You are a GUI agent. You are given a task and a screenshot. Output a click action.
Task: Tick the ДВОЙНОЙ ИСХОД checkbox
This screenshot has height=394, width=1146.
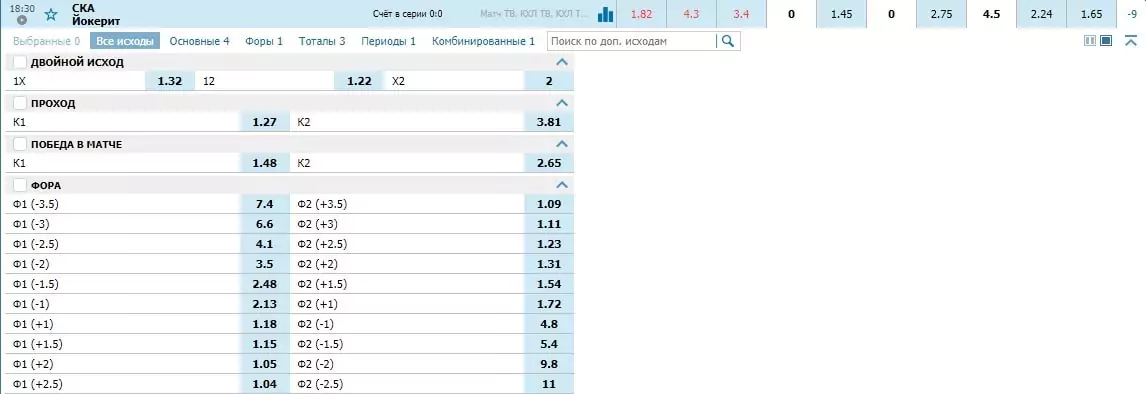coord(20,62)
